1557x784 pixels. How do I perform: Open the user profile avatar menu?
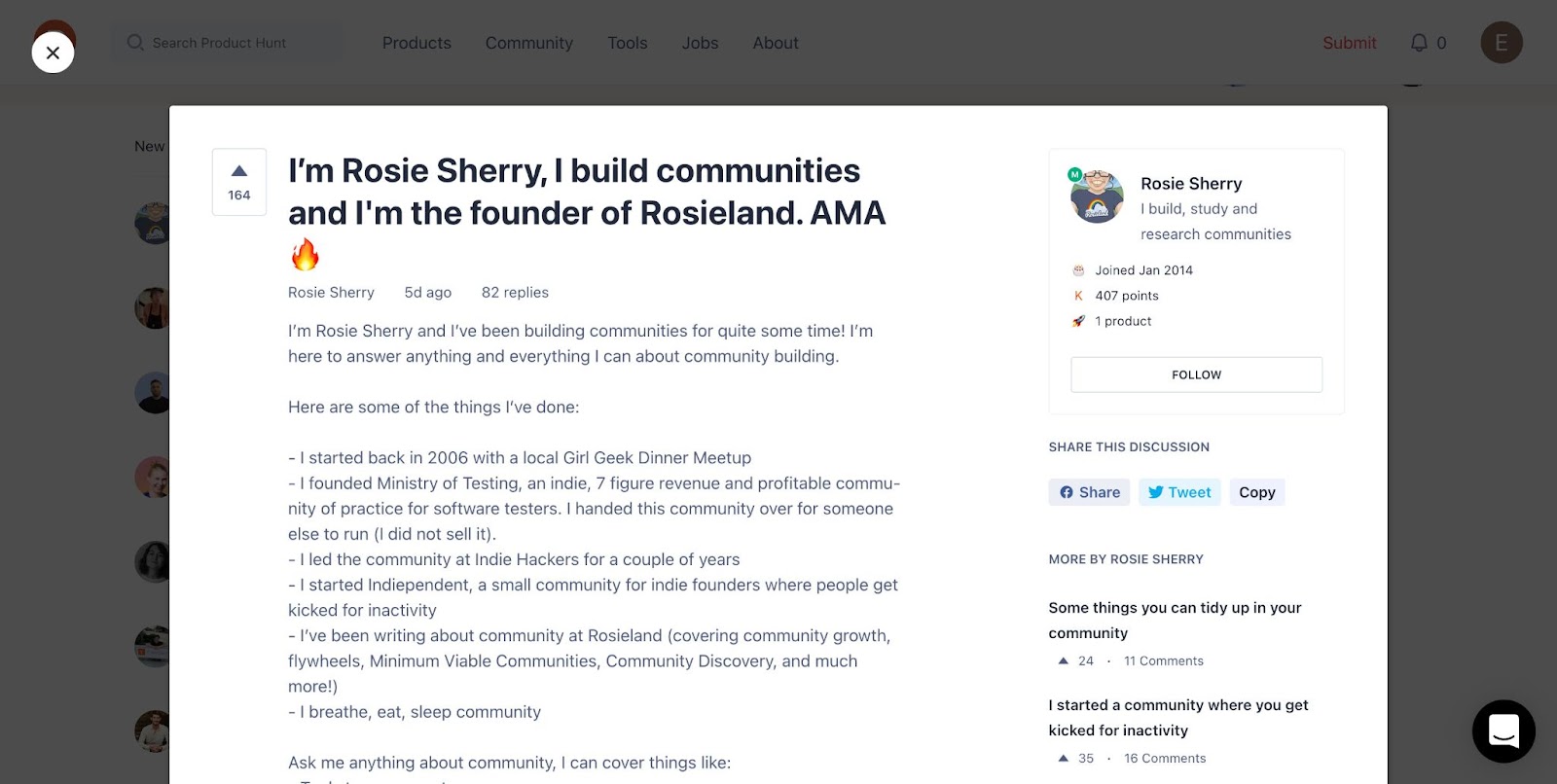tap(1502, 43)
